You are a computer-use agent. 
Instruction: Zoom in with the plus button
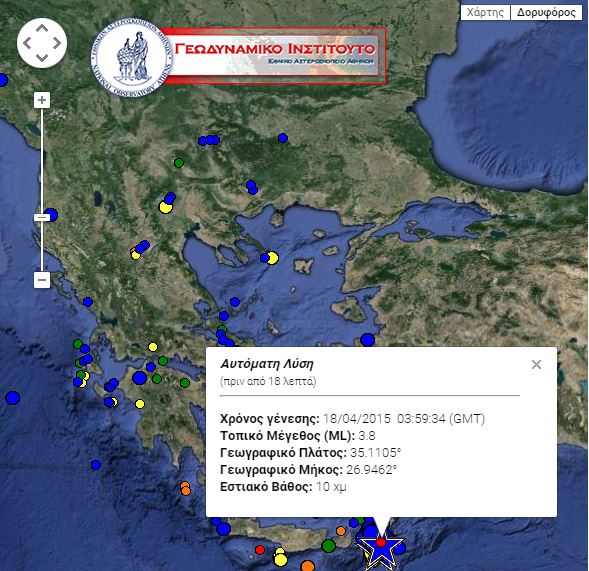click(x=42, y=100)
